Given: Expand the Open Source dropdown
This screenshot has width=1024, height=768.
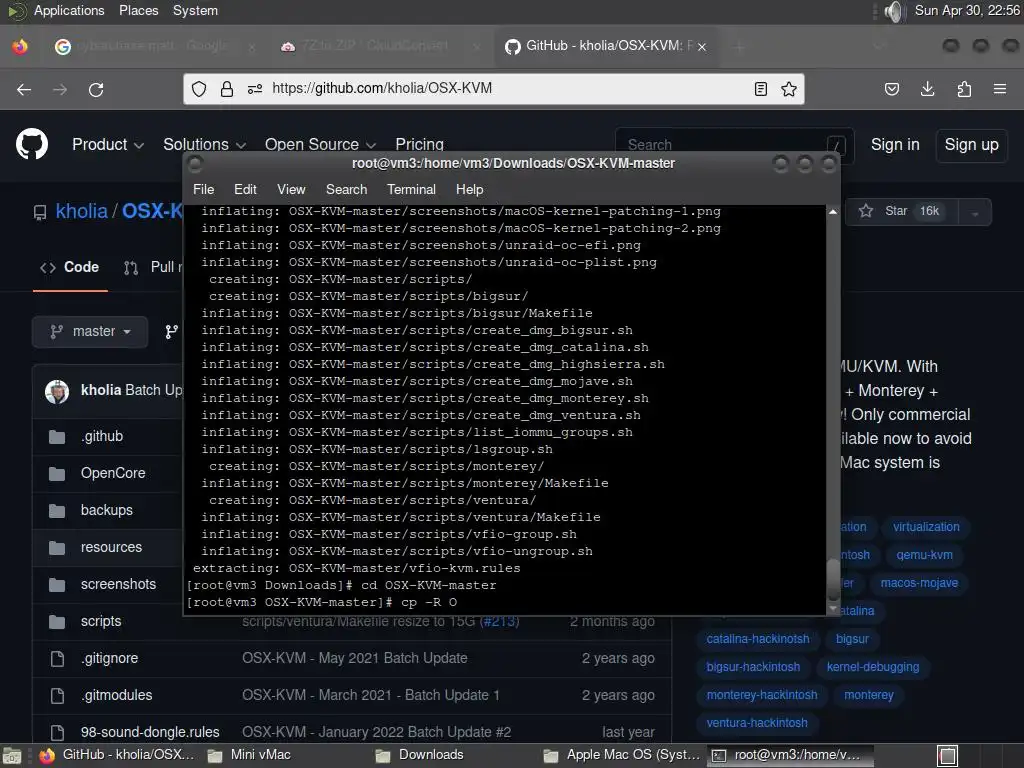Looking at the screenshot, I should pos(320,144).
